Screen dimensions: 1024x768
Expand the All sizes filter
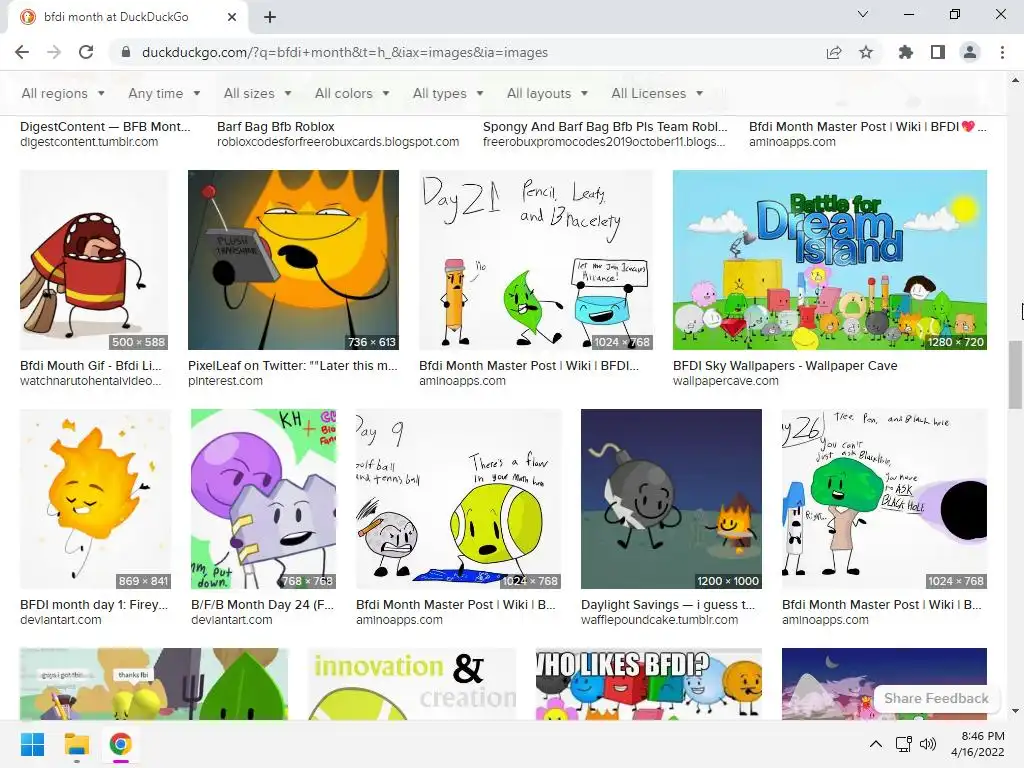257,93
